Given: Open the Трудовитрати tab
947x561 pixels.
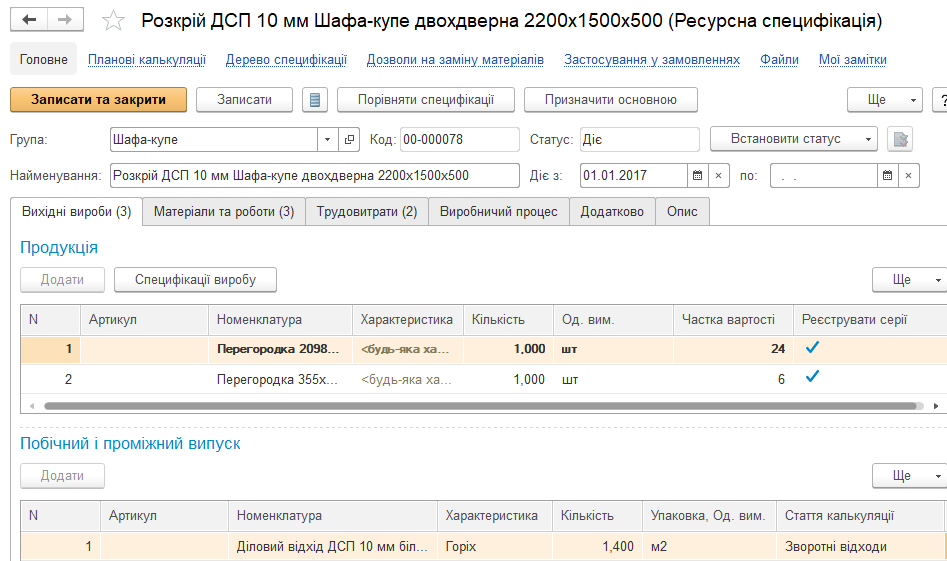Looking at the screenshot, I should point(366,211).
